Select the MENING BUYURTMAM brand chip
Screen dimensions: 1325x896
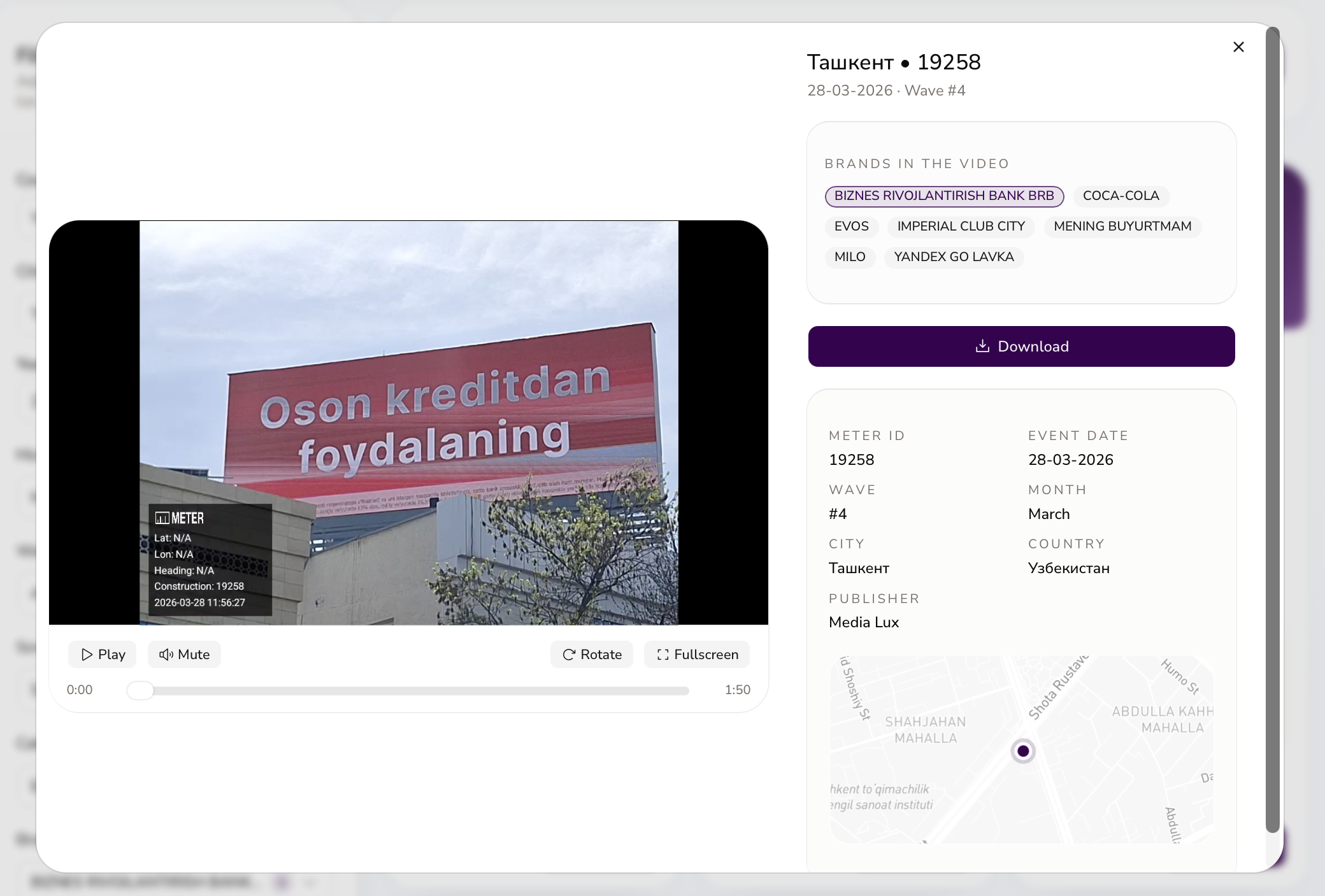1122,227
